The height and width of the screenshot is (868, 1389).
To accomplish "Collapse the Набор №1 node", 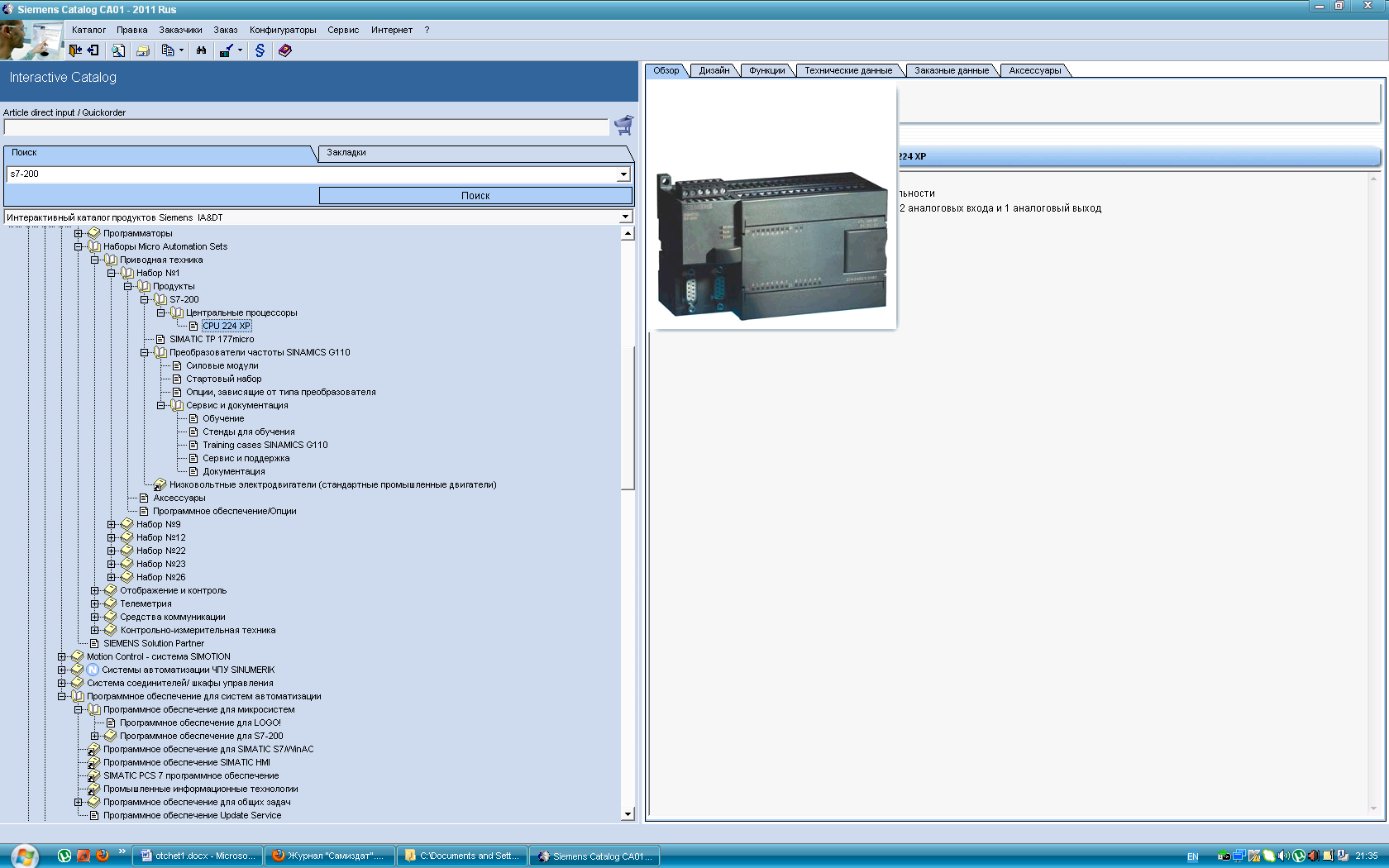I will tap(112, 273).
